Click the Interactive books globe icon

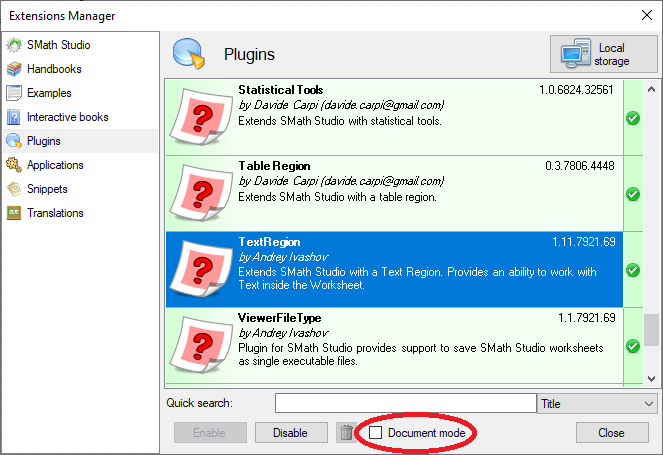[x=14, y=117]
